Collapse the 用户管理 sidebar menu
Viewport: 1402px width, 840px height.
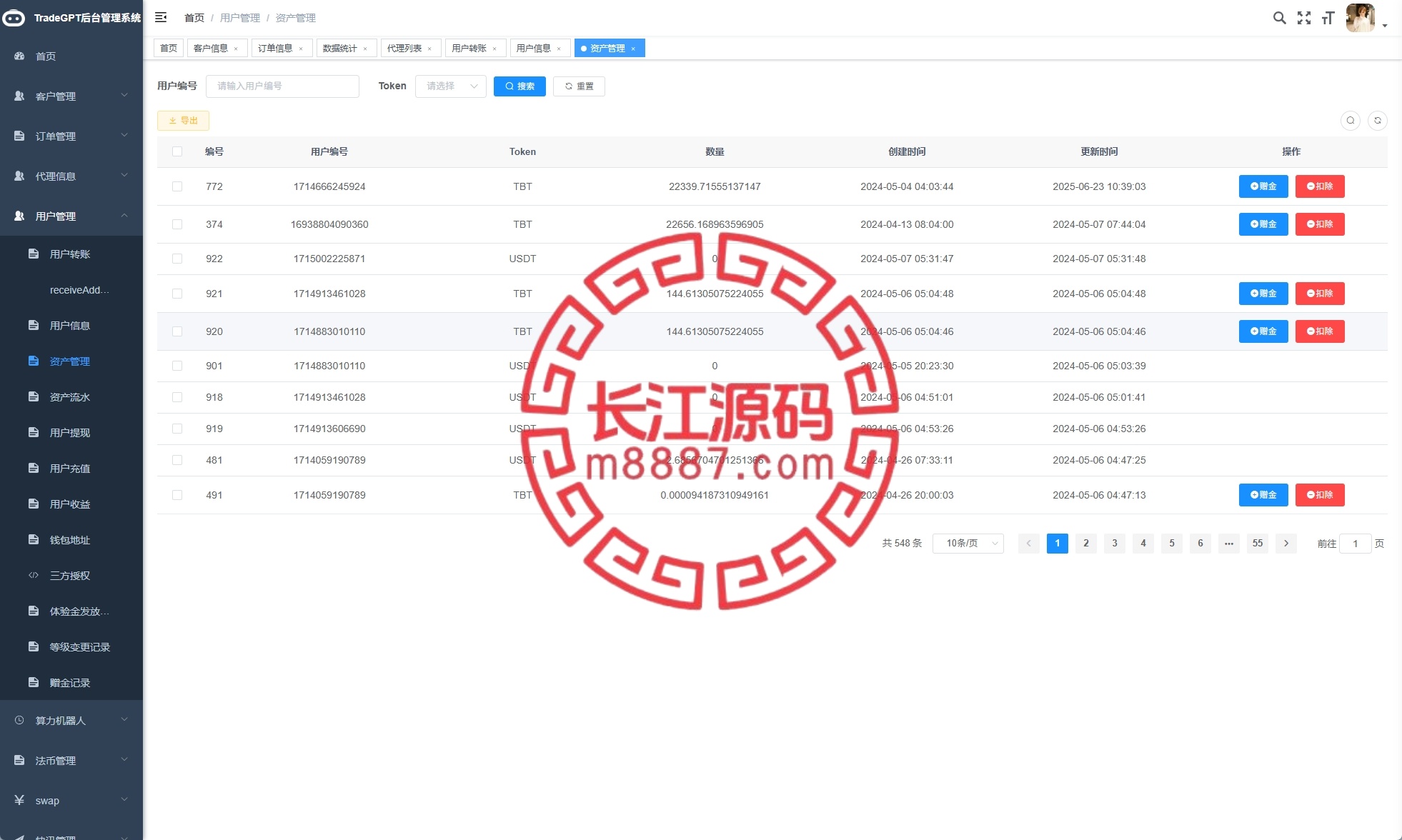tap(71, 216)
